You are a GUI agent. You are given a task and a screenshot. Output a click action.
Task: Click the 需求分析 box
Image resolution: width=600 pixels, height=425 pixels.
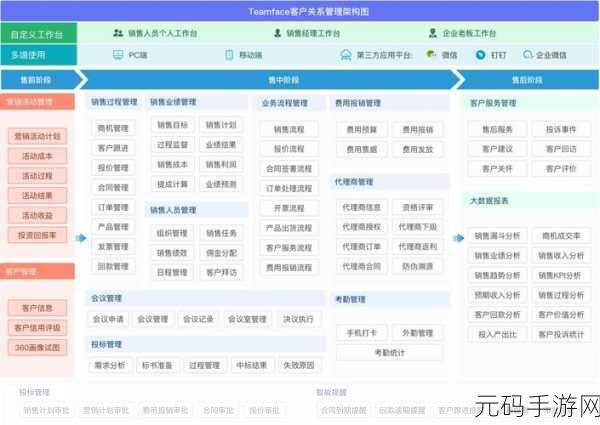pos(110,365)
